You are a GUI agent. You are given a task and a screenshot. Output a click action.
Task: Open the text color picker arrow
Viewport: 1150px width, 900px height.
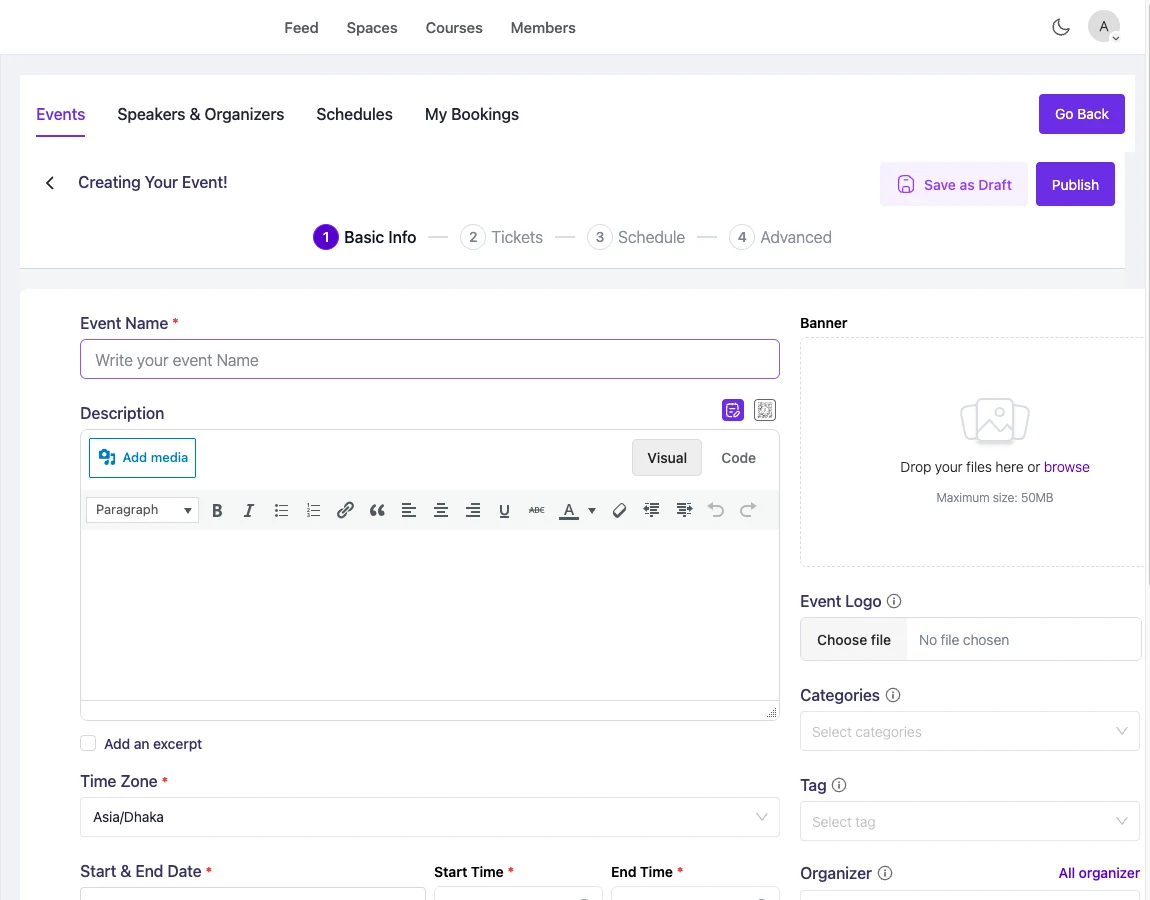592,511
